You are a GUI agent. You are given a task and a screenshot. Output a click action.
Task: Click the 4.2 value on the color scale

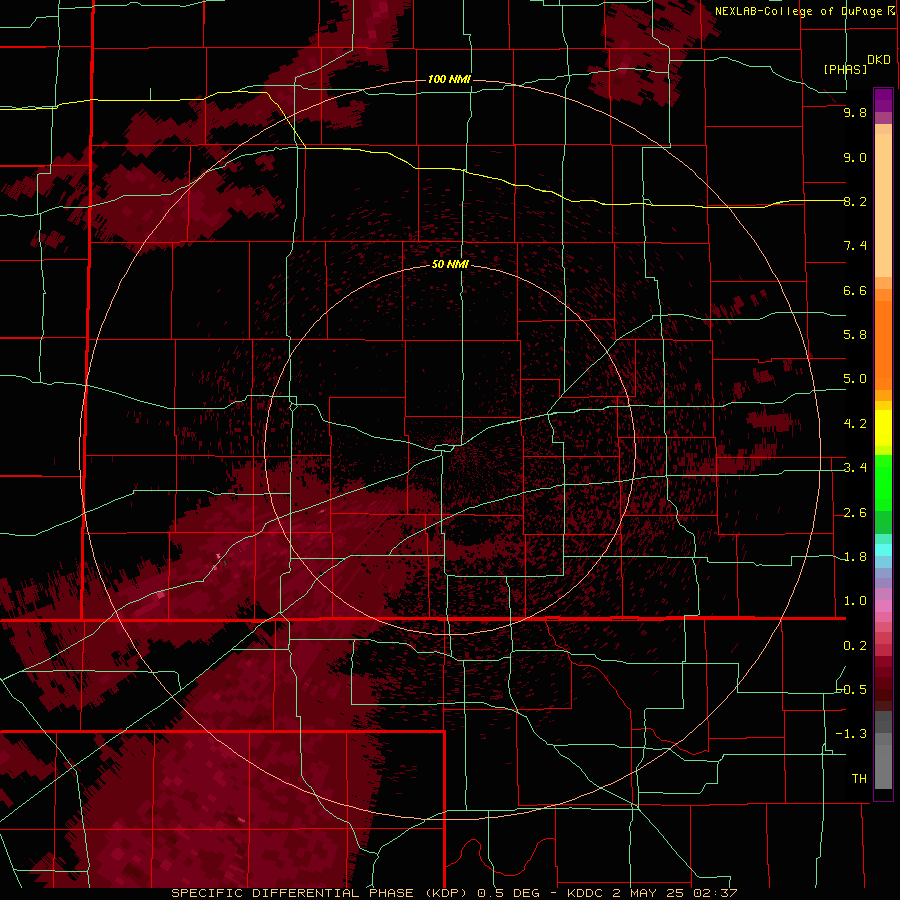[855, 424]
